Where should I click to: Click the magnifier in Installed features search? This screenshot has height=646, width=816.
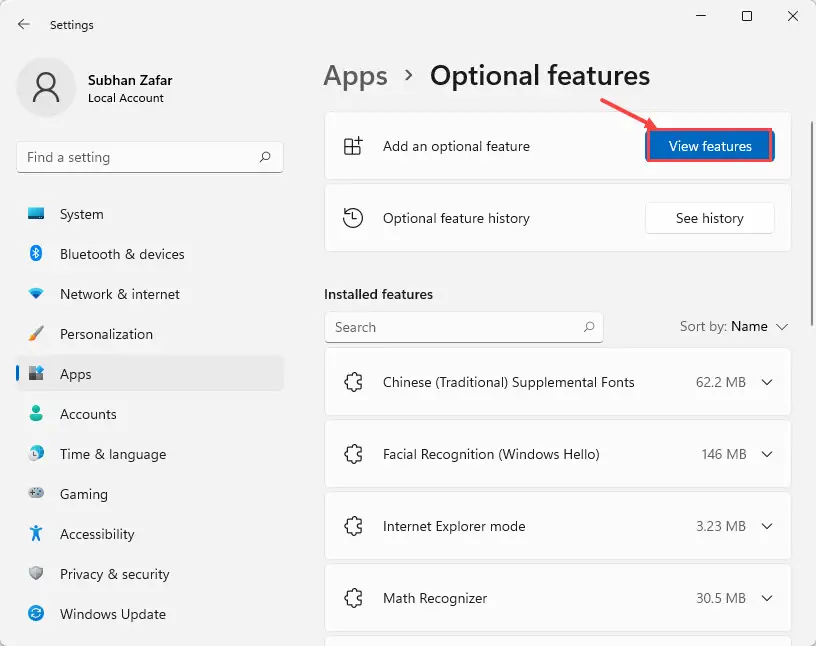coord(589,327)
